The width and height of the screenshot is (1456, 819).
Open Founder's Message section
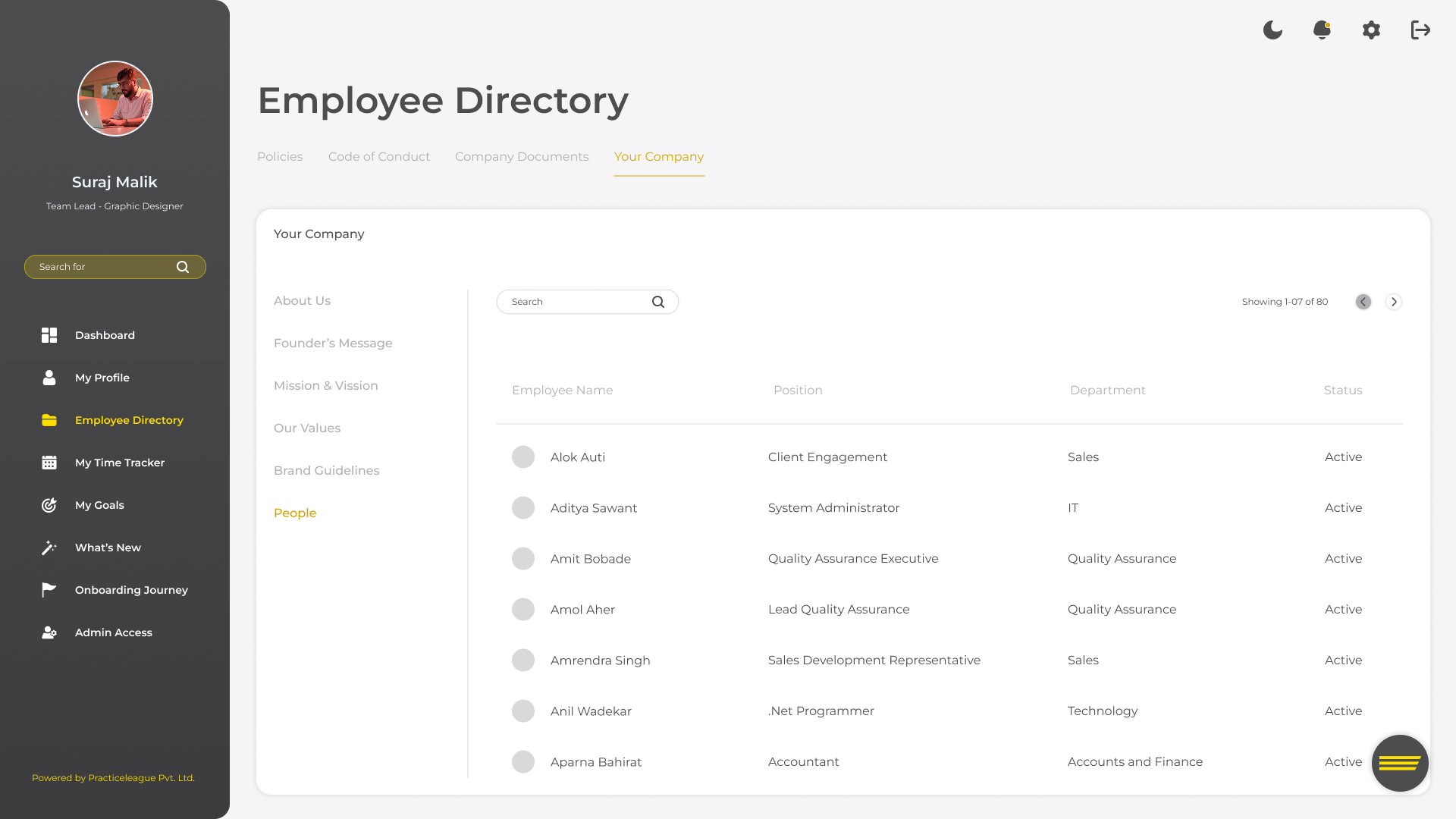333,344
